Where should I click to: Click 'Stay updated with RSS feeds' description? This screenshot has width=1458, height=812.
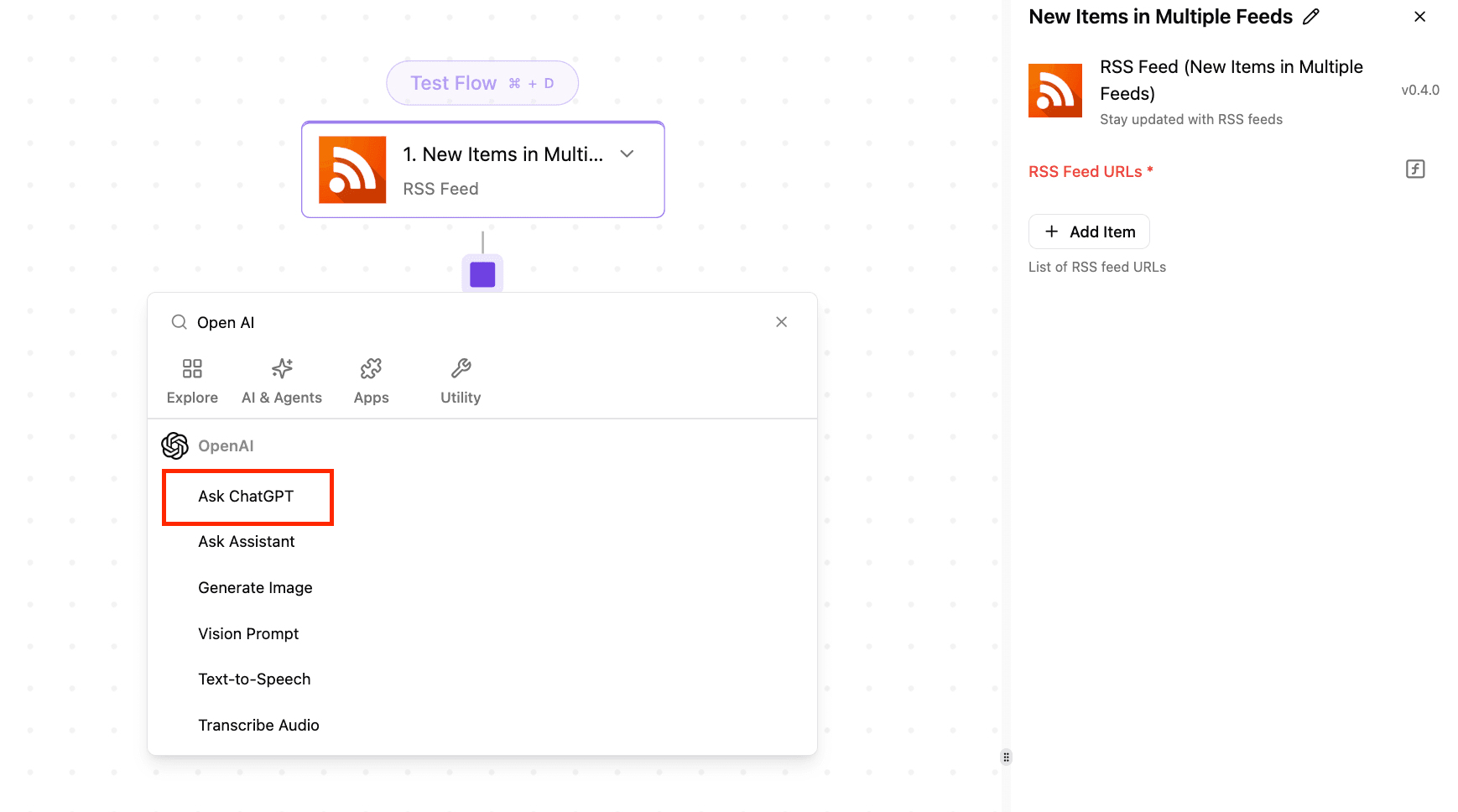1191,119
